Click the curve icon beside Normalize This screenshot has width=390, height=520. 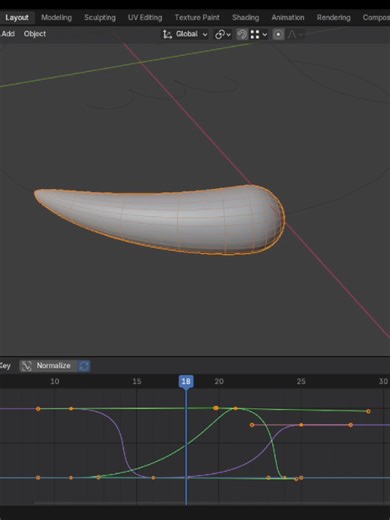tap(26, 366)
